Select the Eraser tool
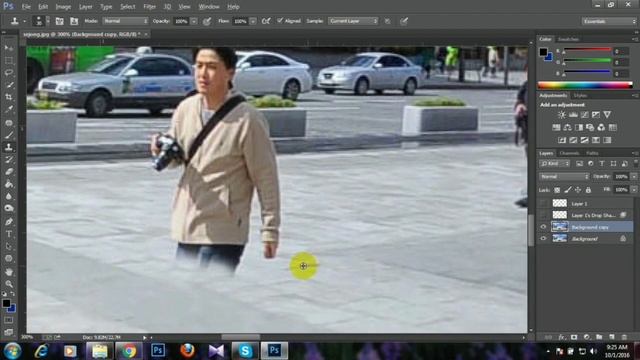 coord(9,172)
